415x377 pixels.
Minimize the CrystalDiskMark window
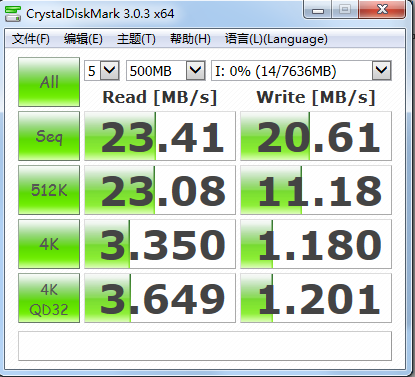pos(318,10)
